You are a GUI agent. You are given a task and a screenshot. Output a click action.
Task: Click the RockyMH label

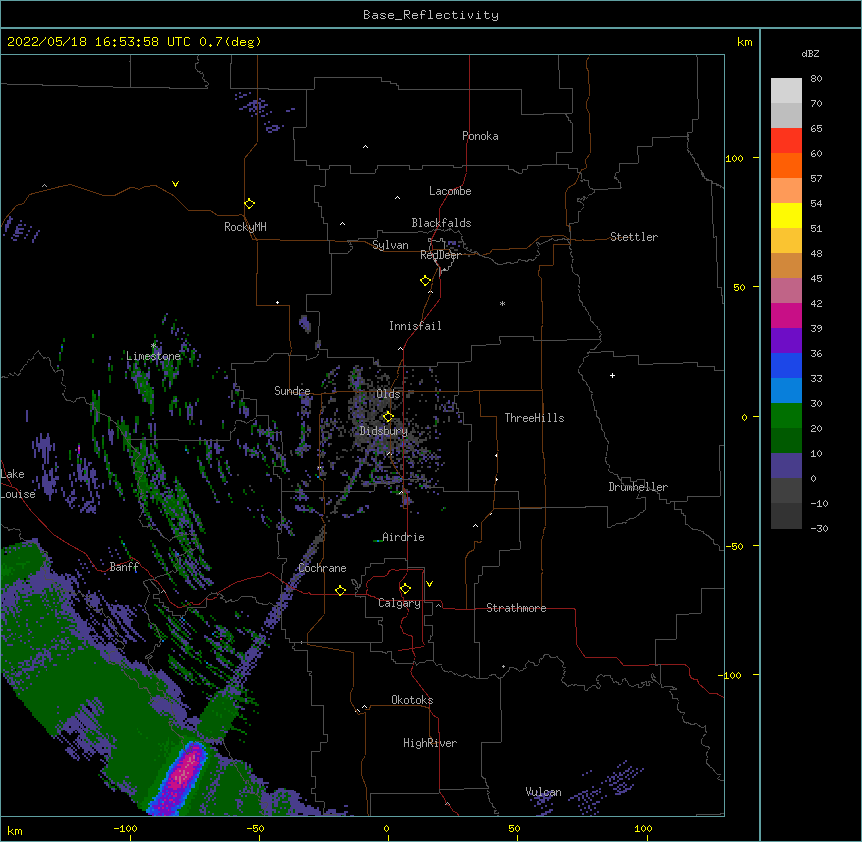[245, 227]
